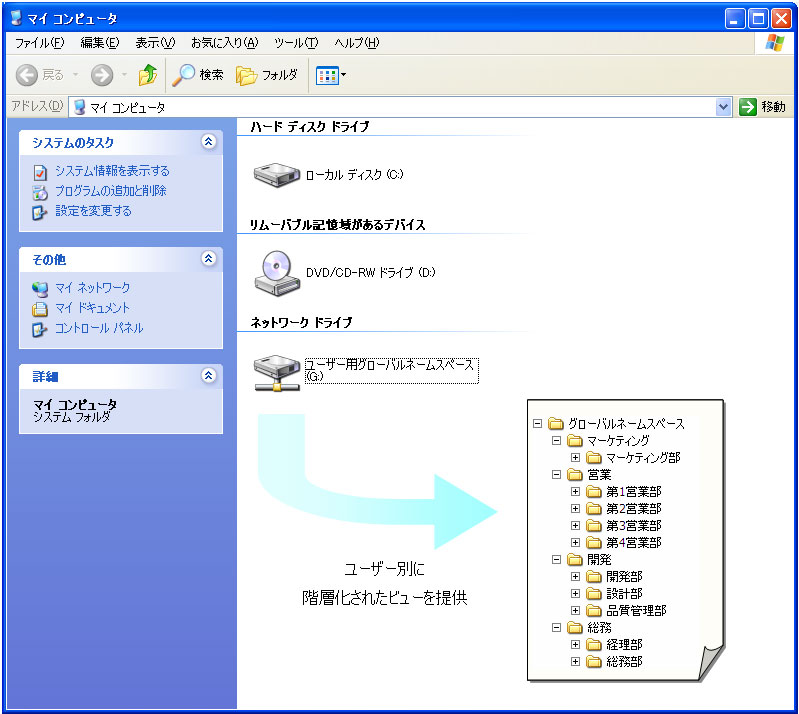
Task: Collapse the その他 panel
Action: coord(208,259)
